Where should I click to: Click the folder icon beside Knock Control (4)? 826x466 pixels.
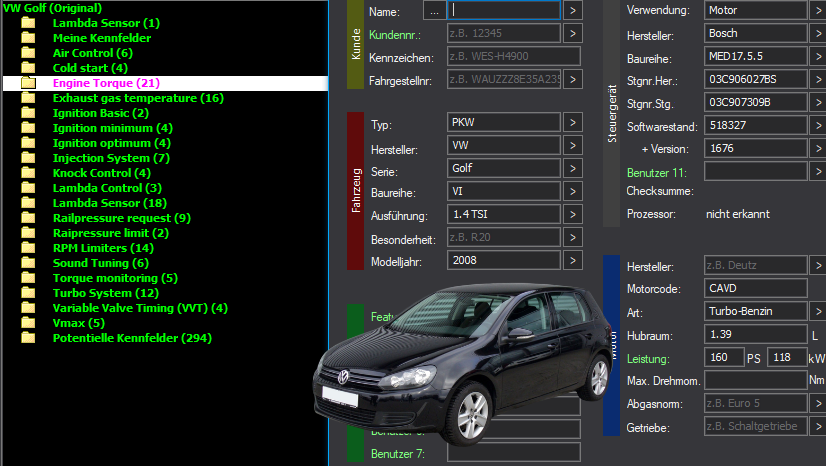pyautogui.click(x=28, y=173)
